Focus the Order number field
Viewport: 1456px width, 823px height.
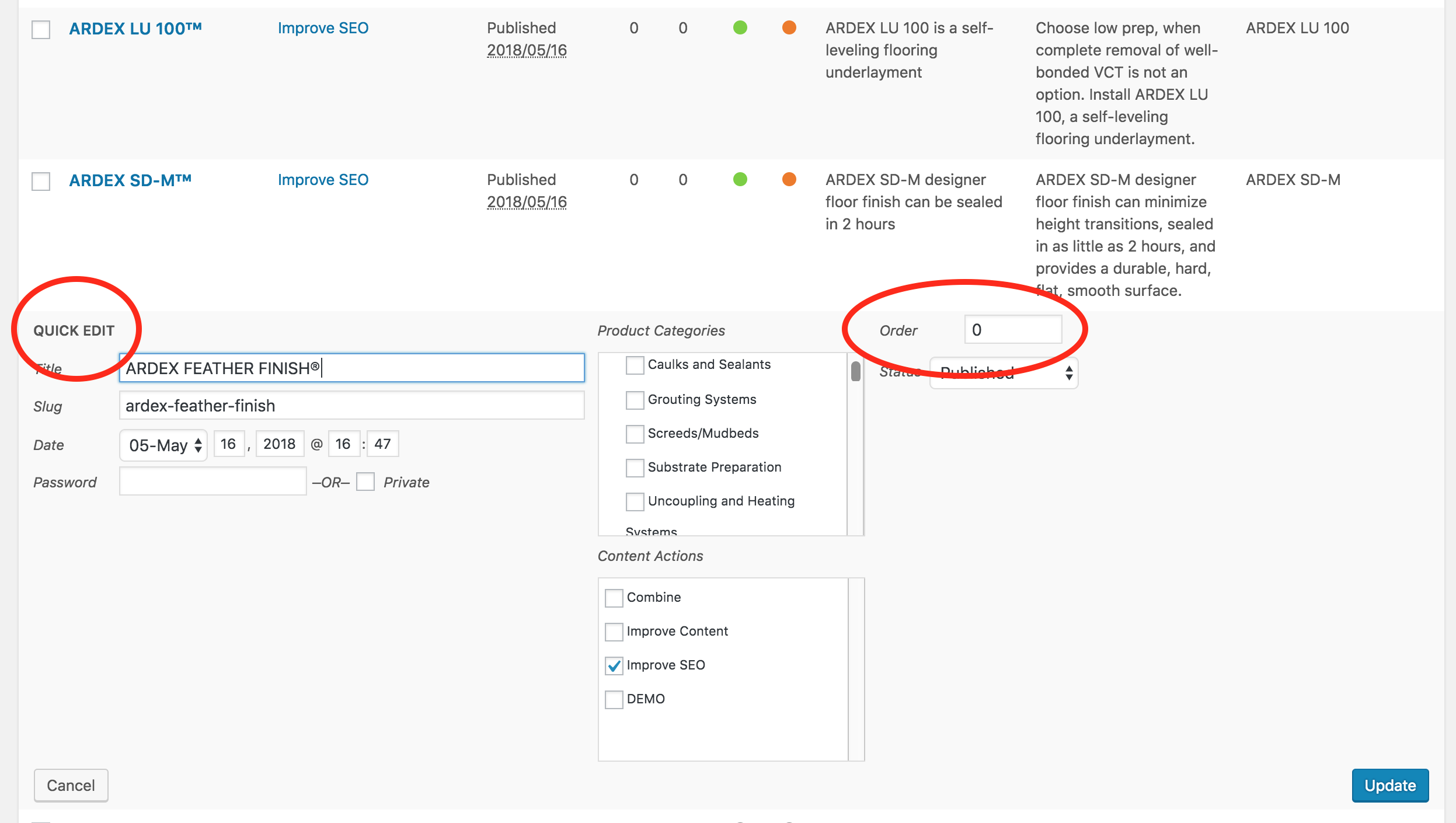[1013, 330]
